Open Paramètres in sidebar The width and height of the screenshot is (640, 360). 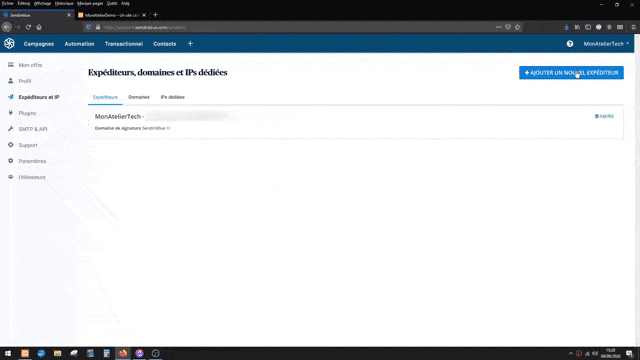(x=32, y=161)
